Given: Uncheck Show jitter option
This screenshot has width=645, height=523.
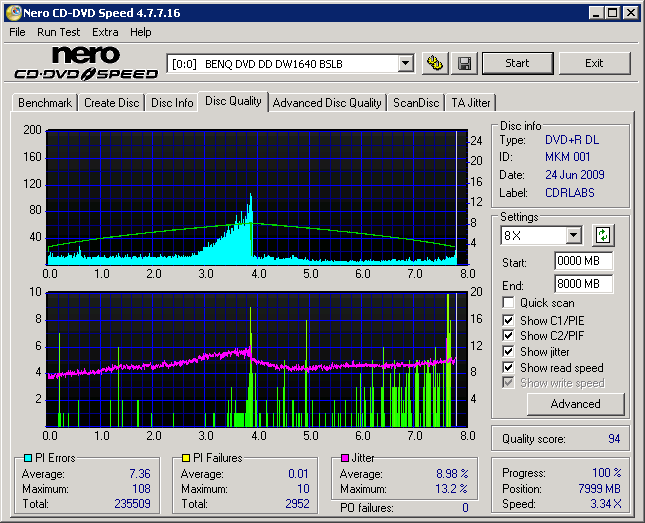Looking at the screenshot, I should tap(510, 352).
